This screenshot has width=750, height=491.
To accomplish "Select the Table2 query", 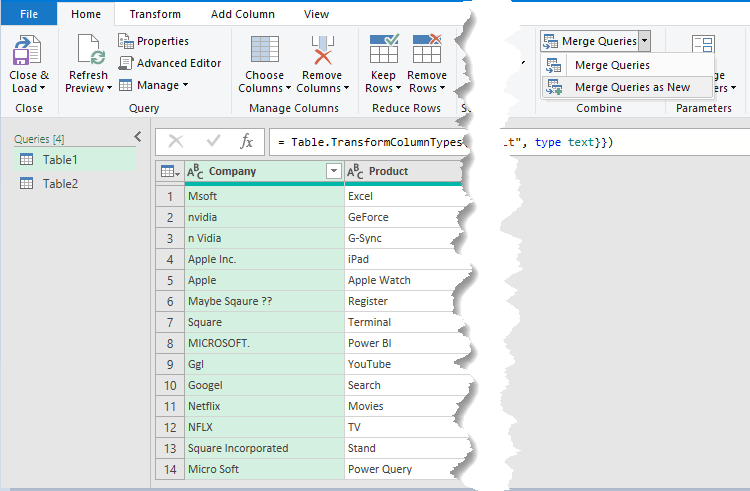I will (76, 184).
